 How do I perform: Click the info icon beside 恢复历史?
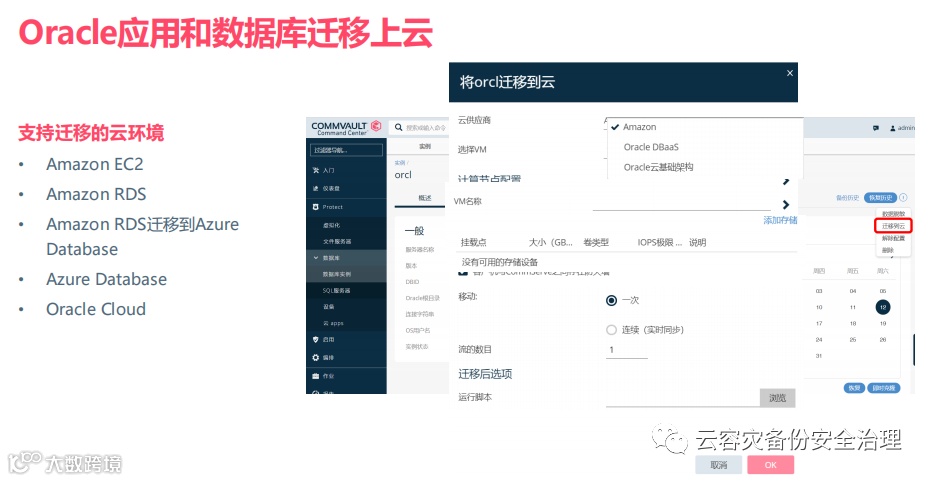(903, 197)
